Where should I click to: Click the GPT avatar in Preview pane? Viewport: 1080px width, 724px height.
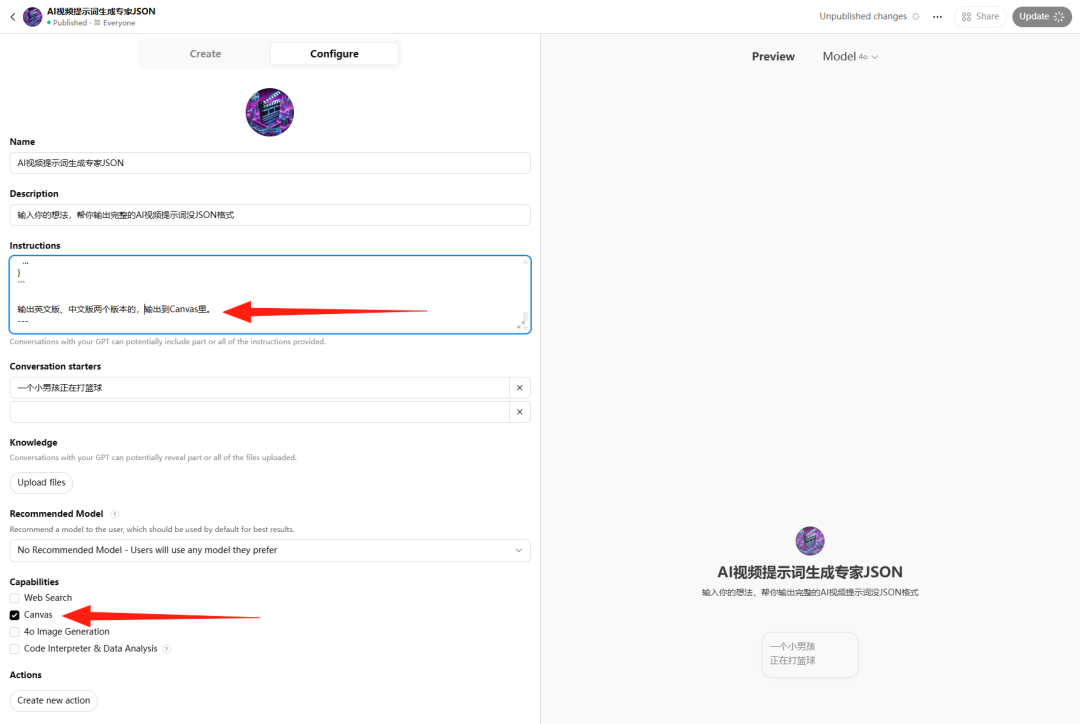click(x=809, y=541)
